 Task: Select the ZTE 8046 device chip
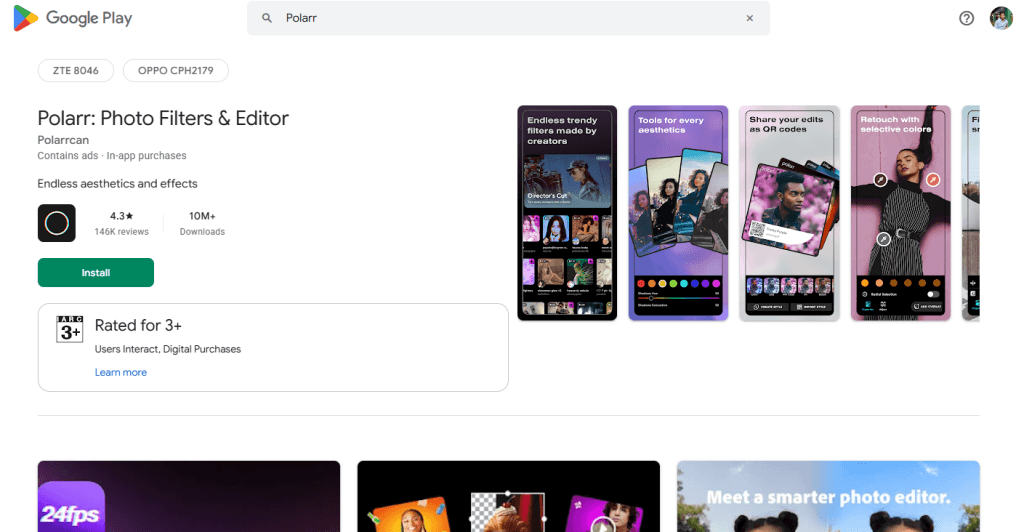click(x=76, y=70)
